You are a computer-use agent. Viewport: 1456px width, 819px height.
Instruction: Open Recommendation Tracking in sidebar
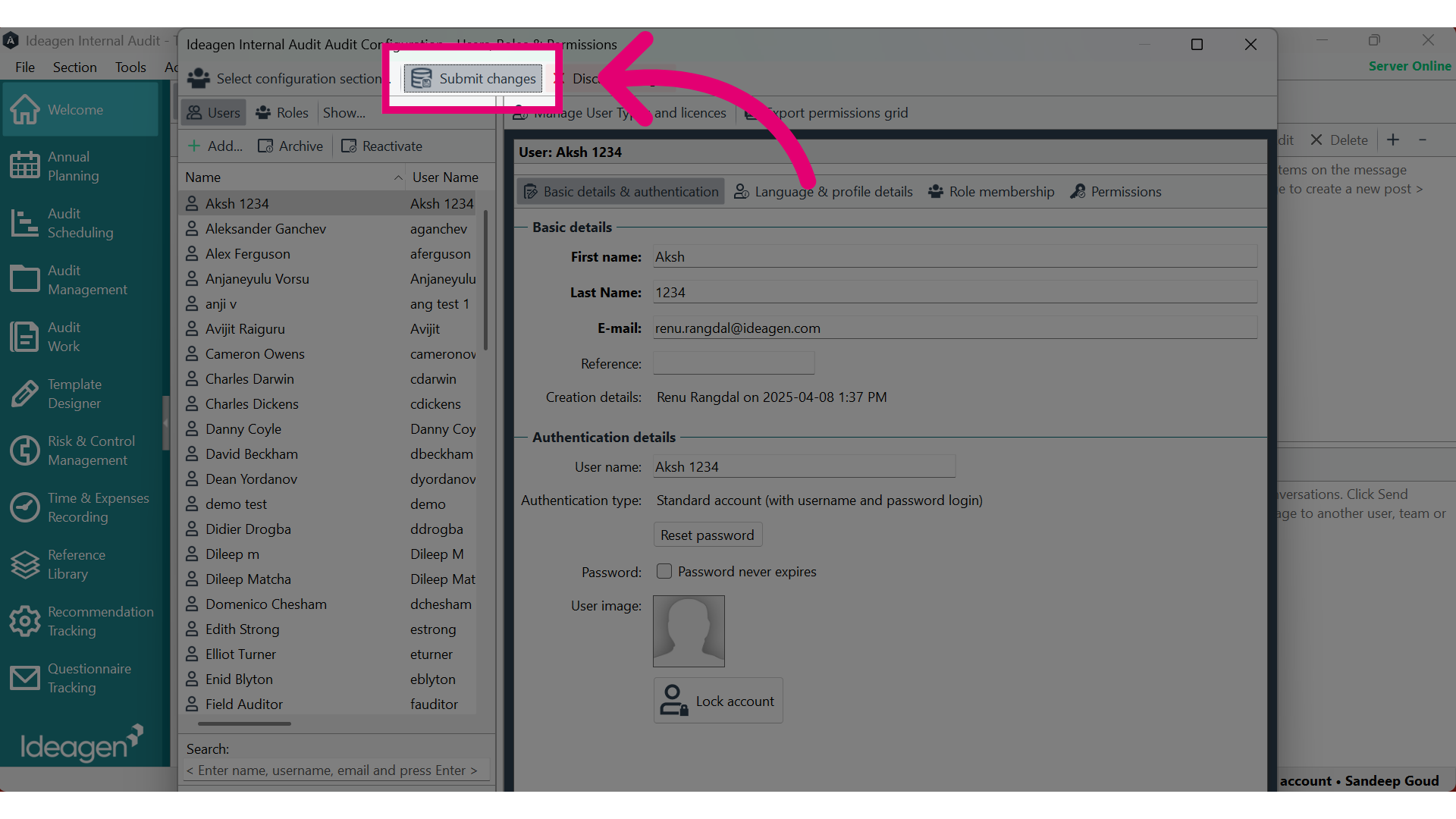point(80,621)
